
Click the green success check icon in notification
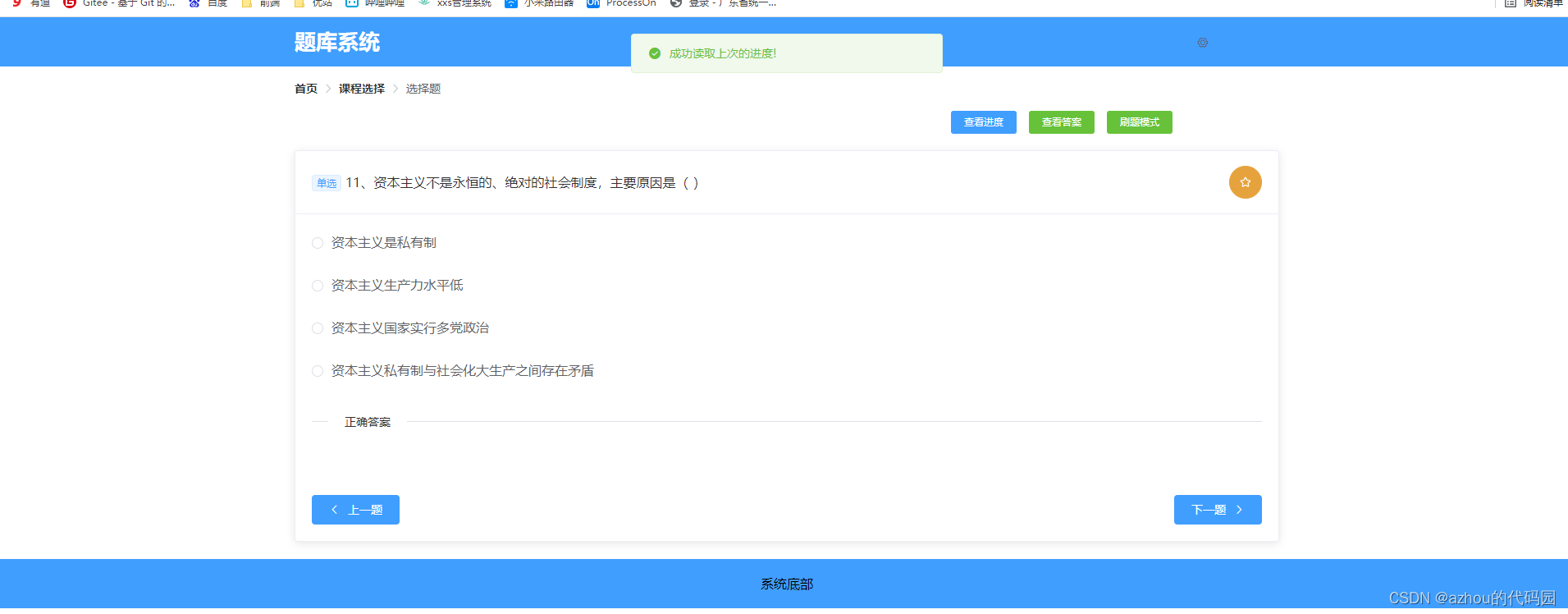(655, 53)
